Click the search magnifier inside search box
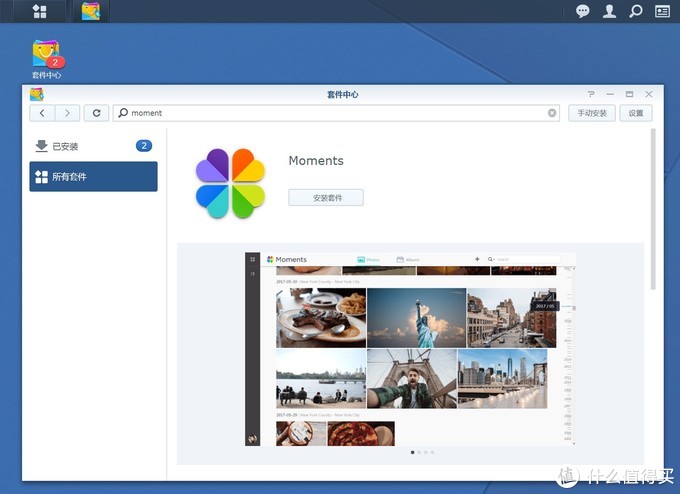680x494 pixels. point(123,113)
